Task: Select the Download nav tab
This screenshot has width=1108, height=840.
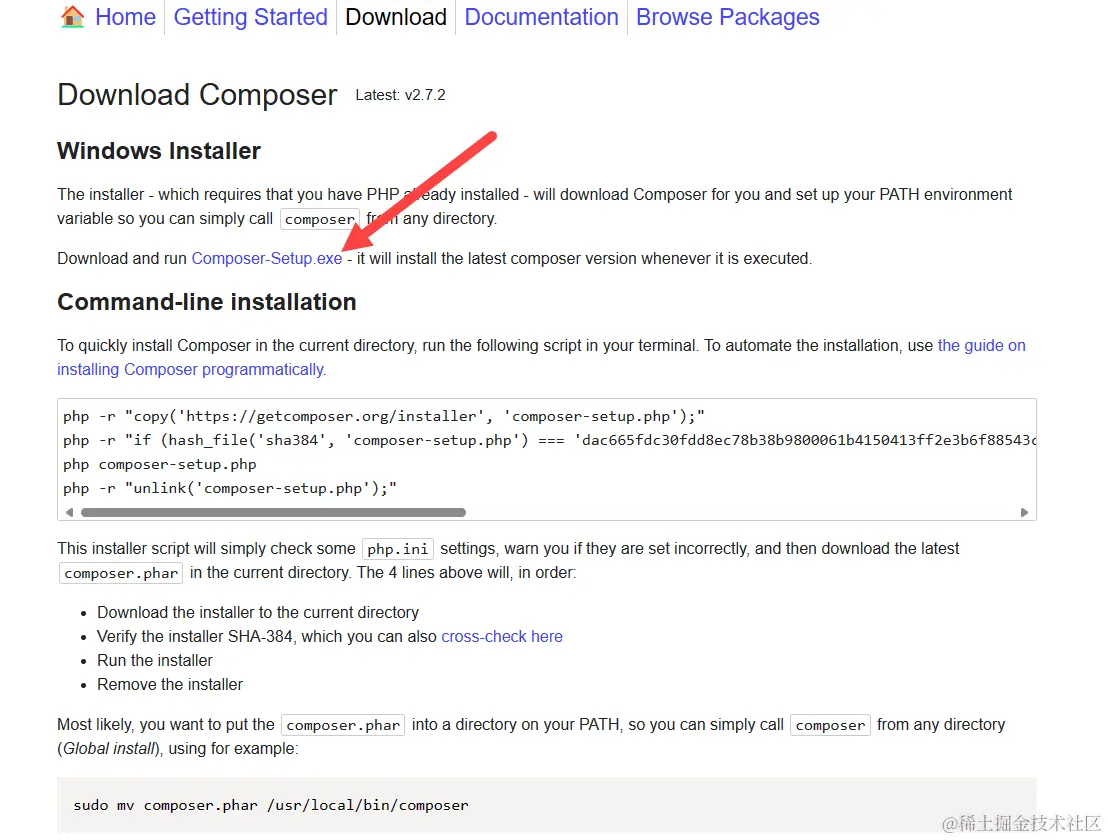Action: coord(396,17)
